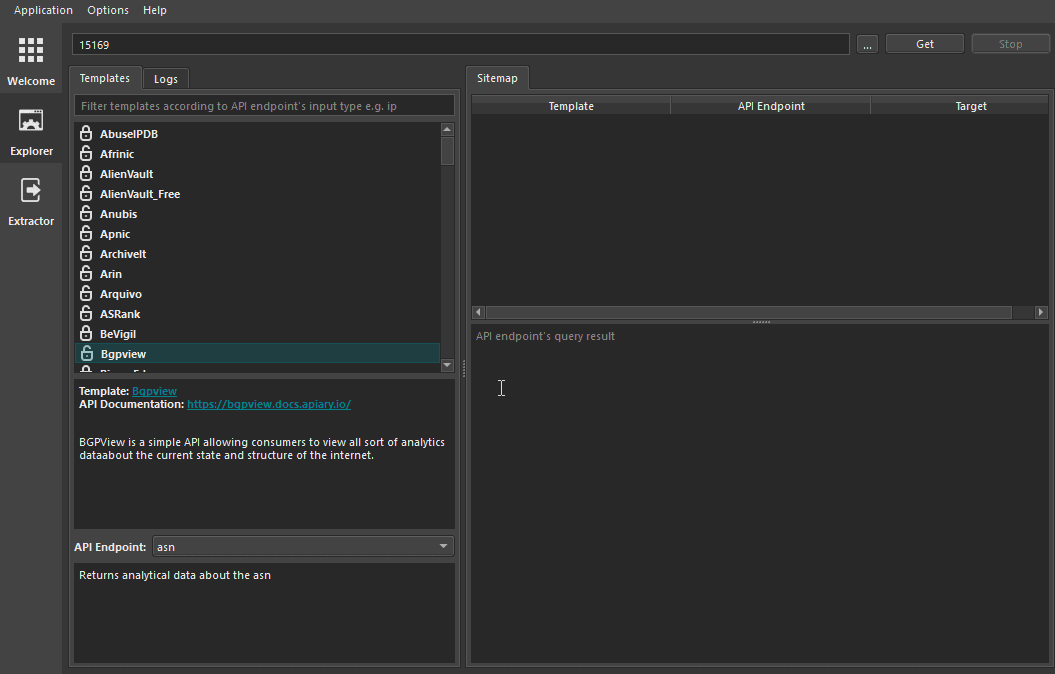Screen dimensions: 1055x674
Task: Click the lock icon beside AbuseIPDB
Action: point(86,134)
